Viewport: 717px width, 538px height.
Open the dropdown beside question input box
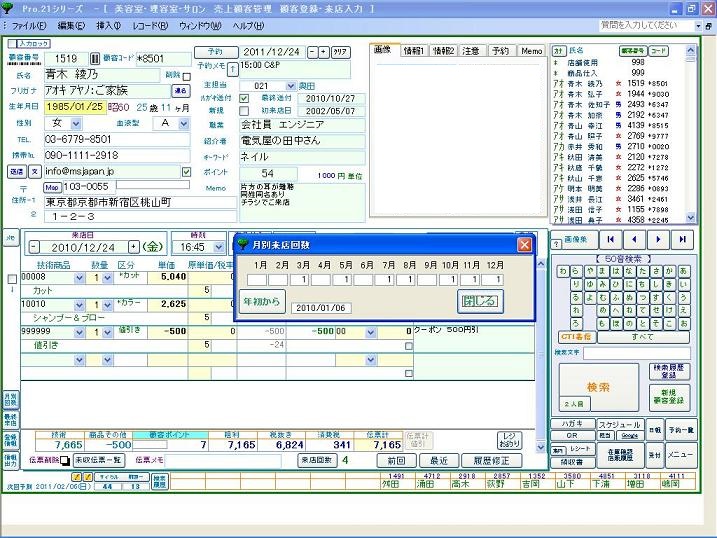[x=698, y=26]
